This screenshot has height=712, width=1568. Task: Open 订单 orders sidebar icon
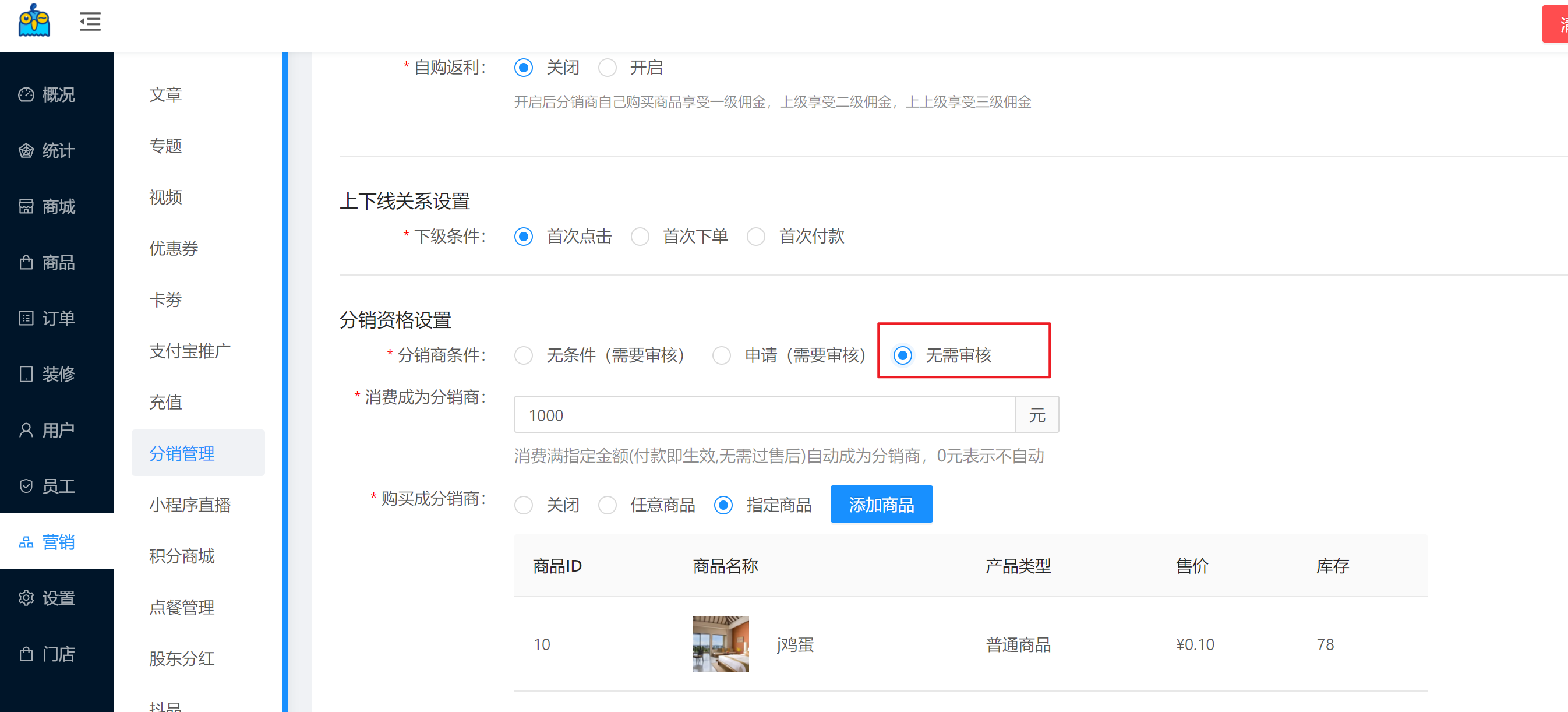pos(26,319)
